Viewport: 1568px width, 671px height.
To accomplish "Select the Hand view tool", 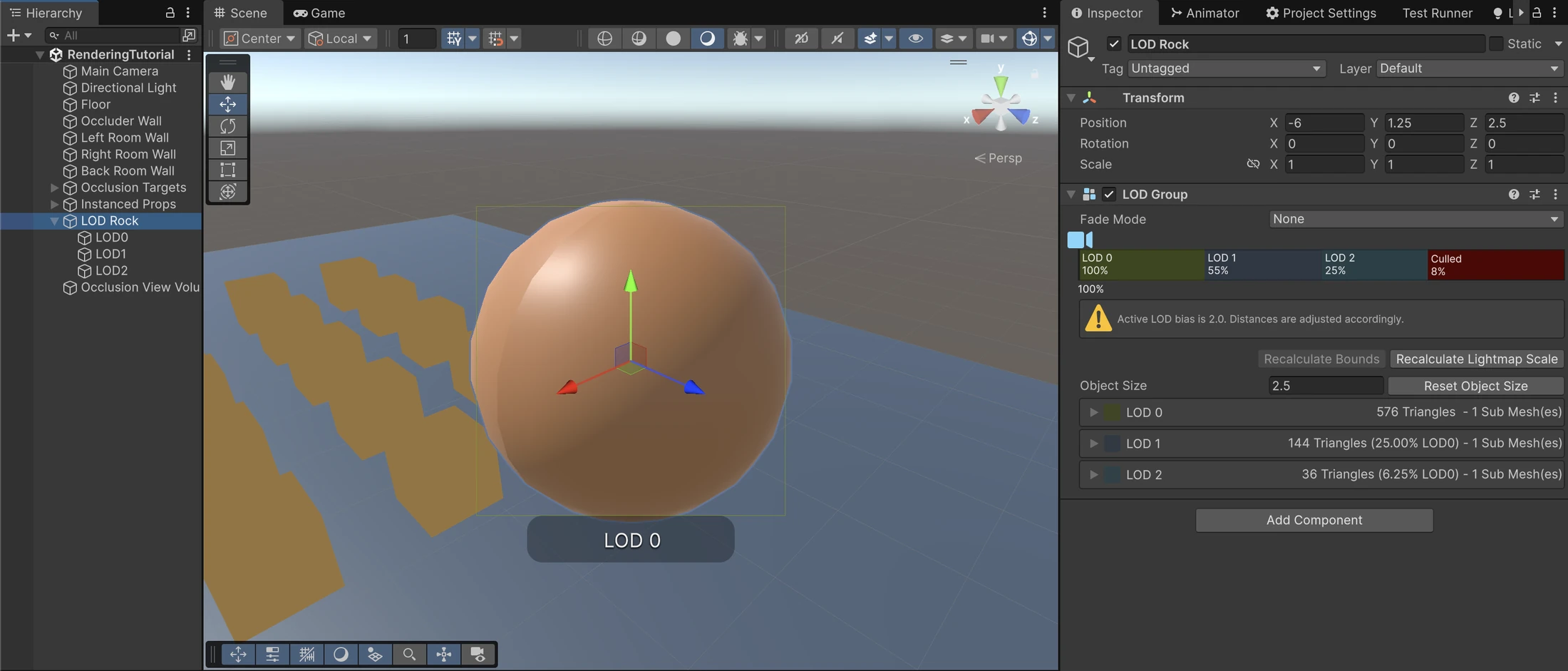I will [x=228, y=82].
